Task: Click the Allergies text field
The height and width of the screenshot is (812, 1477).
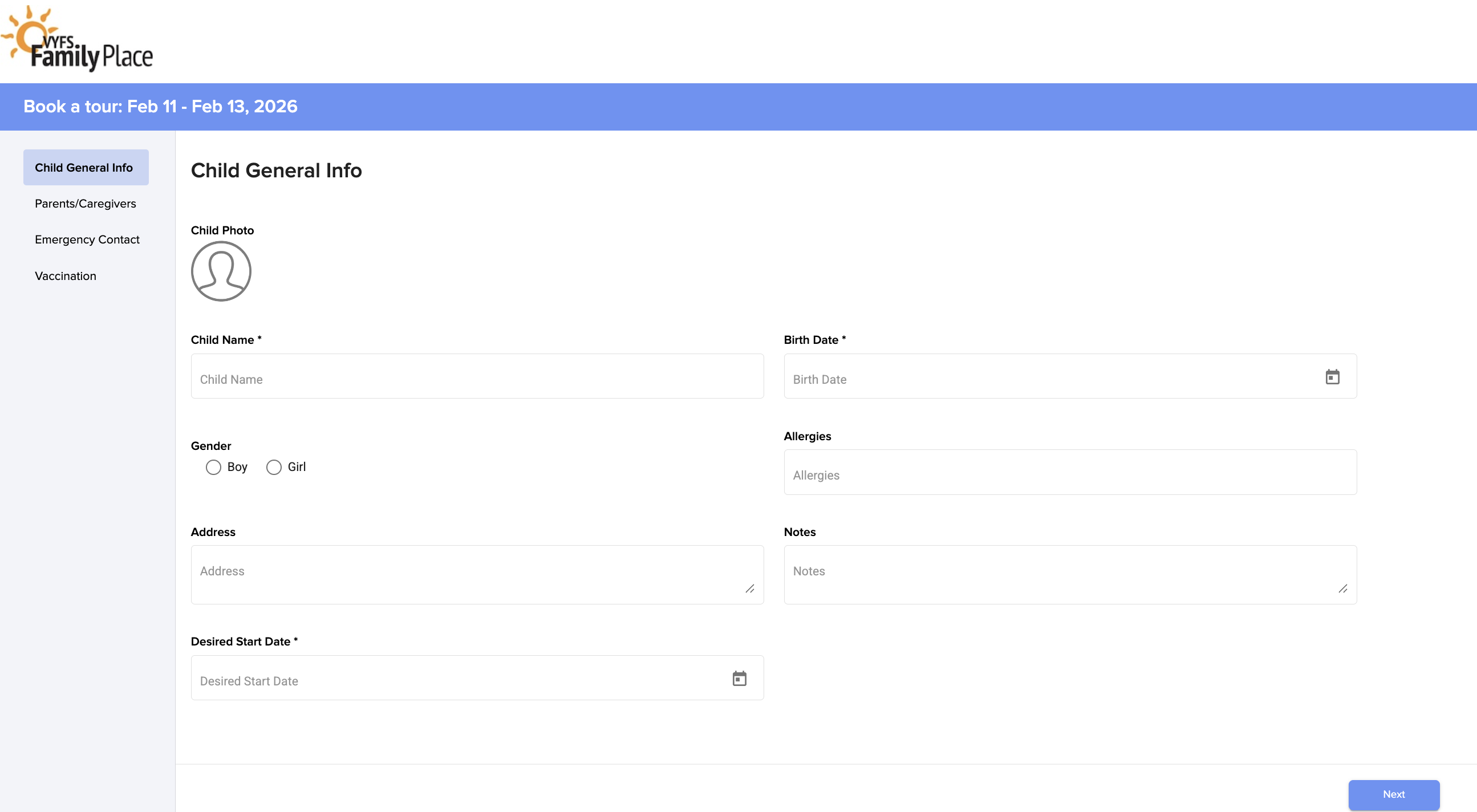Action: coord(1069,473)
